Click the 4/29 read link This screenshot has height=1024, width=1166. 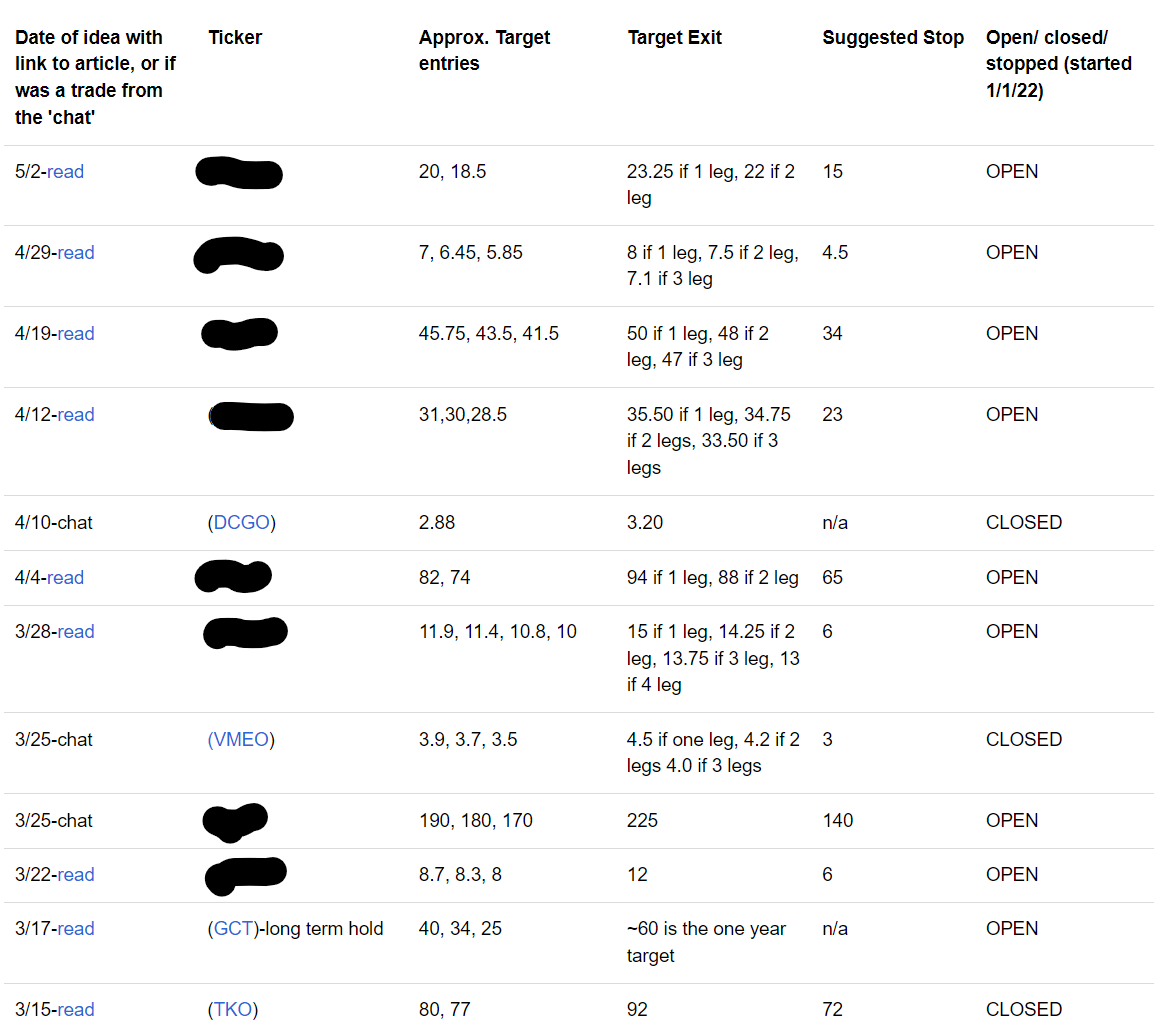click(x=76, y=253)
